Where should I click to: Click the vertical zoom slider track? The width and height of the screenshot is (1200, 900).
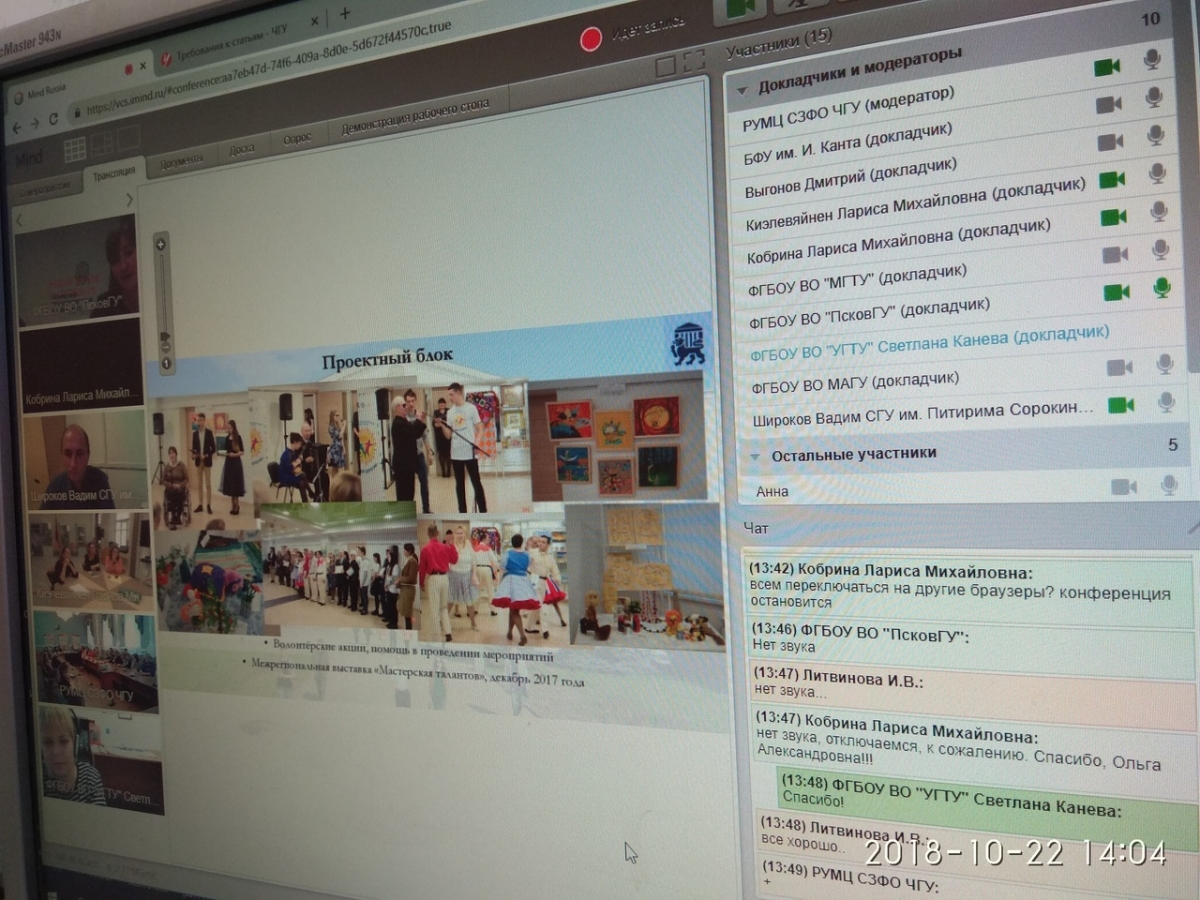click(x=163, y=300)
